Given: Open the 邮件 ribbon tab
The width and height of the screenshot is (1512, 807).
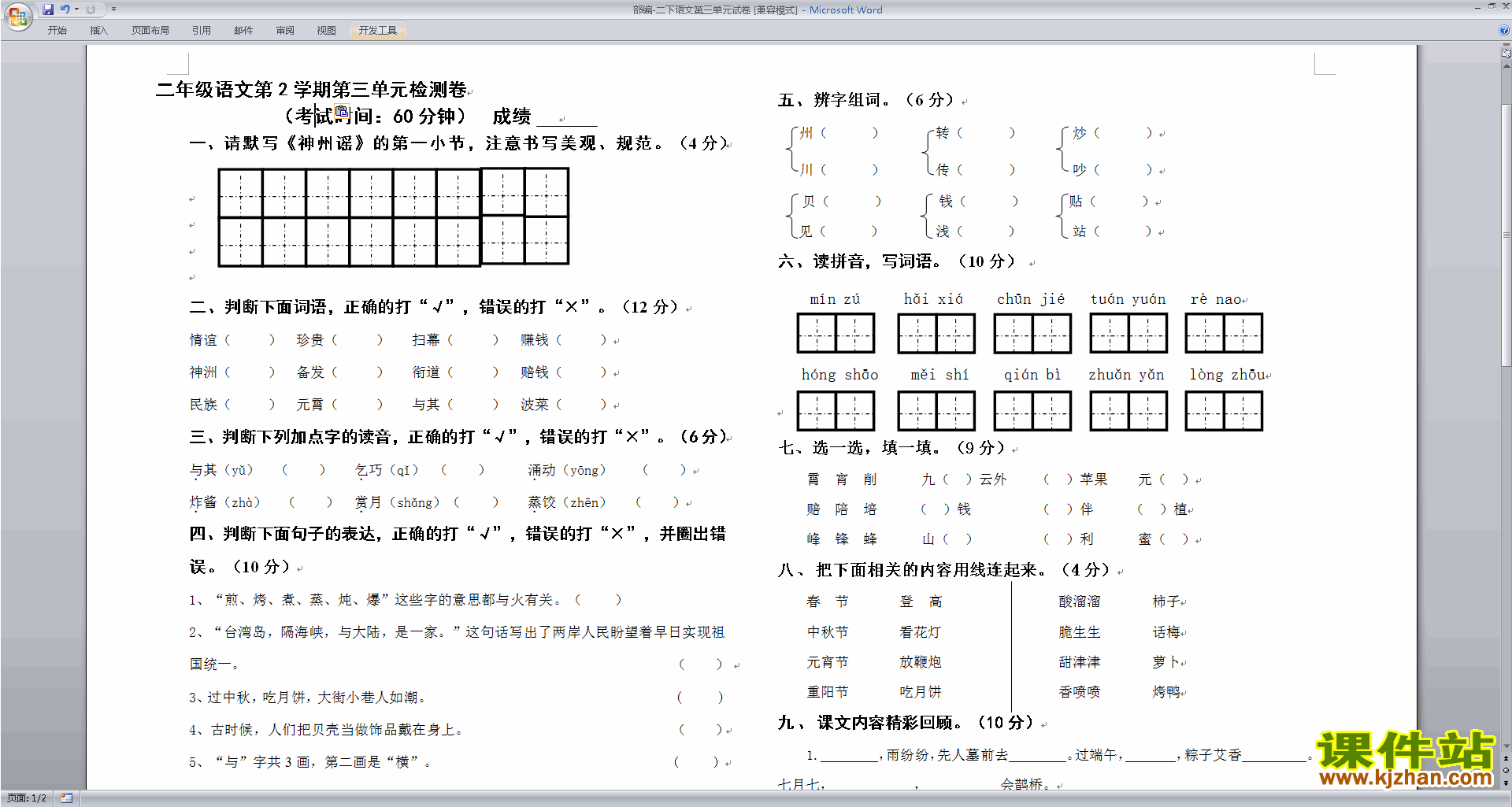Looking at the screenshot, I should [243, 31].
